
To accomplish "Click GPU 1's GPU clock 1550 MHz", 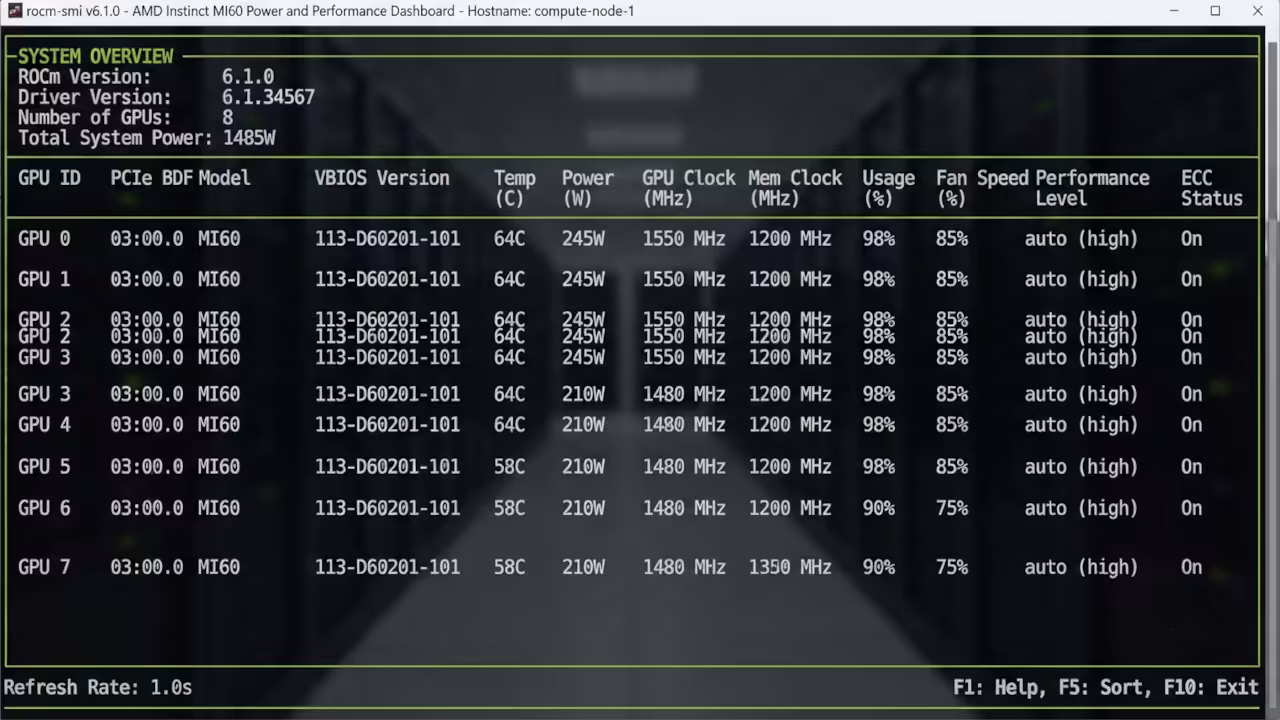I will pos(684,279).
